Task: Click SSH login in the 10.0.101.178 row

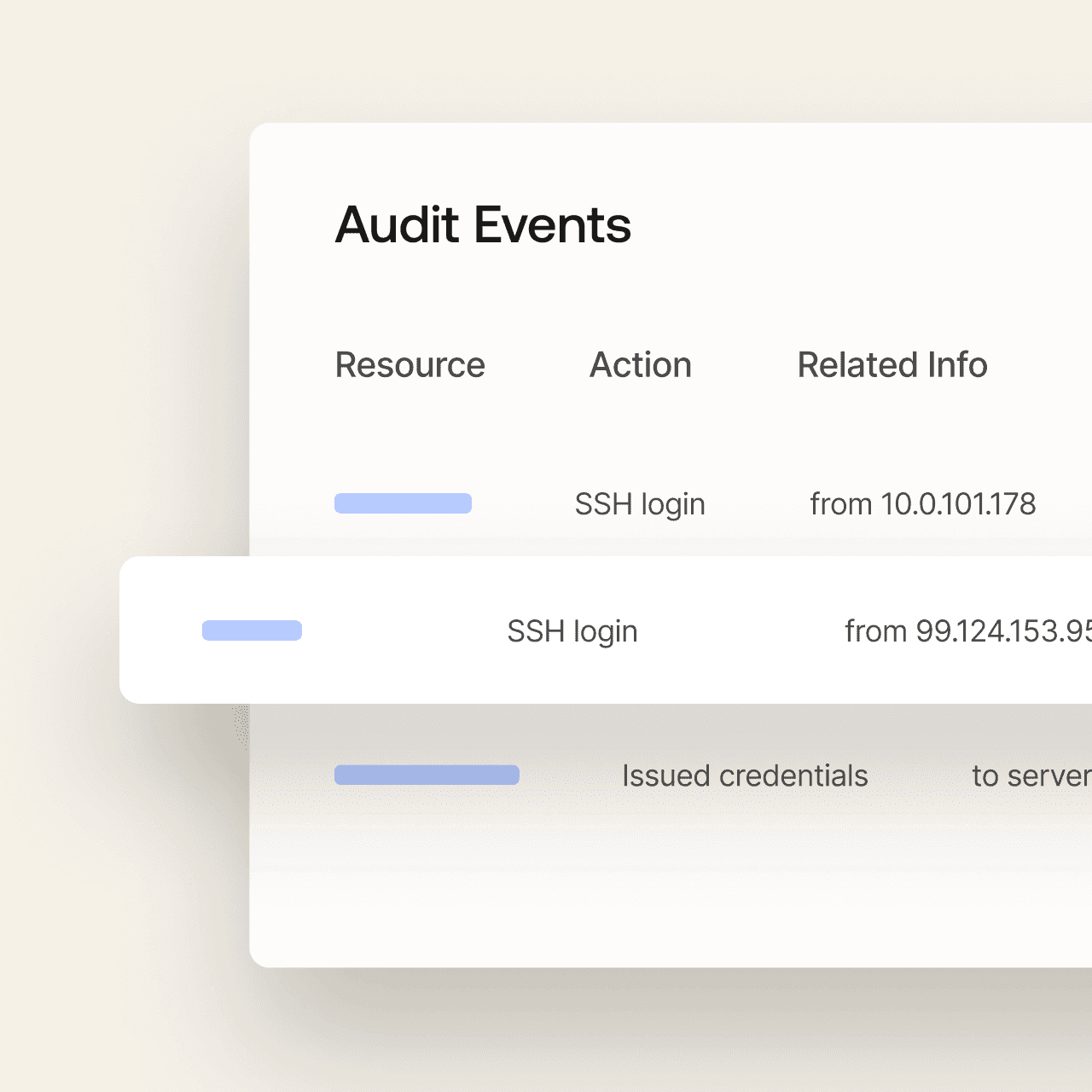Action: pos(639,504)
